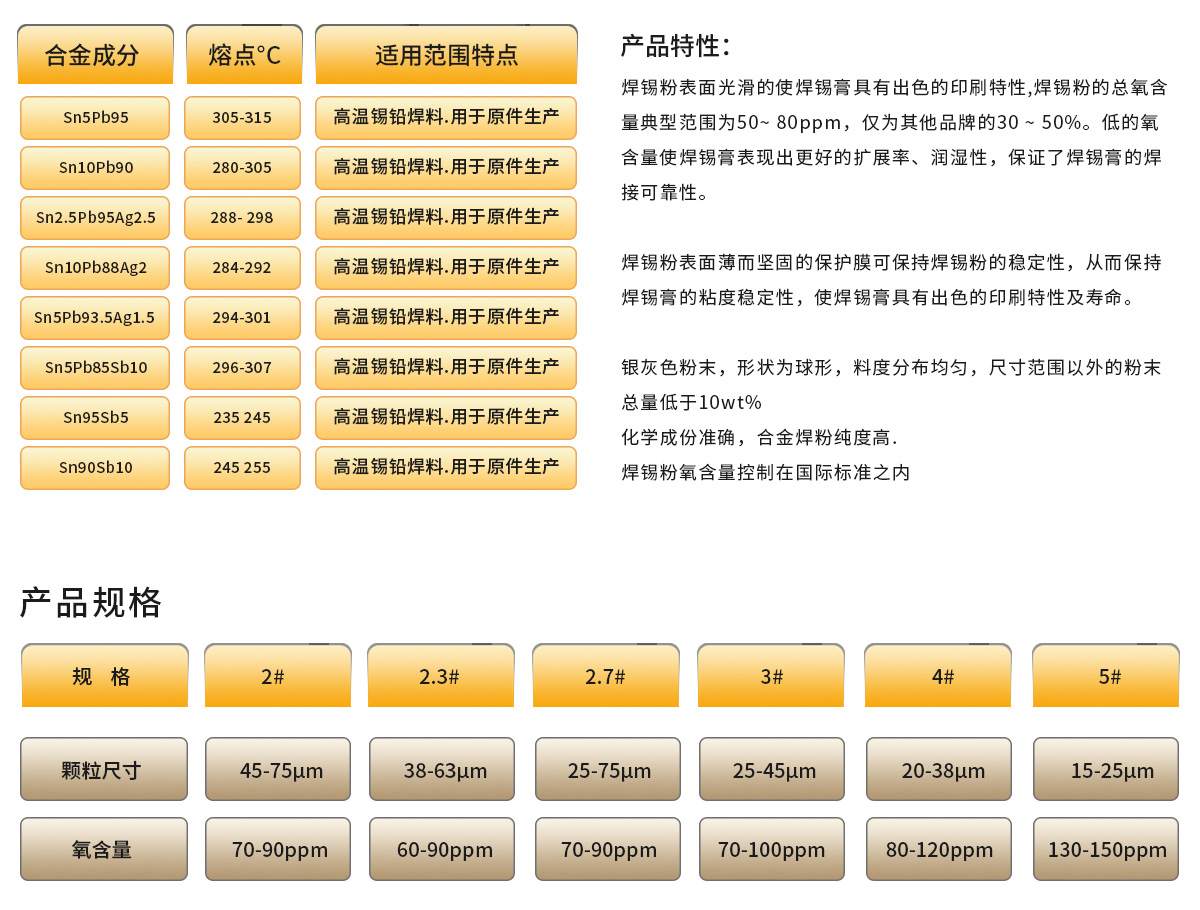Select the Sn10Pb88Ag2 alloy entry

coord(94,268)
